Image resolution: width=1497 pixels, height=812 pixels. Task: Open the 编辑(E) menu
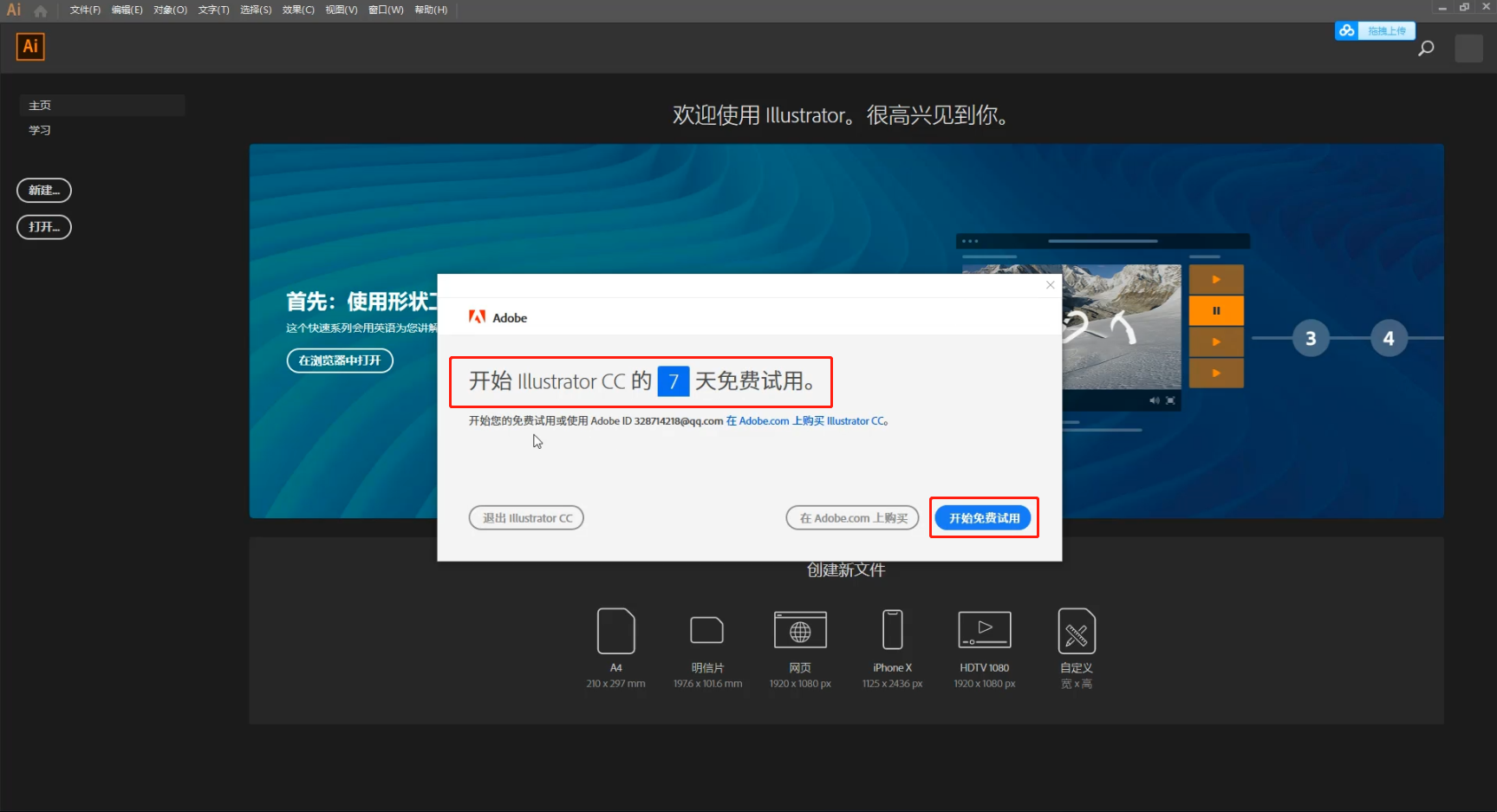[127, 10]
